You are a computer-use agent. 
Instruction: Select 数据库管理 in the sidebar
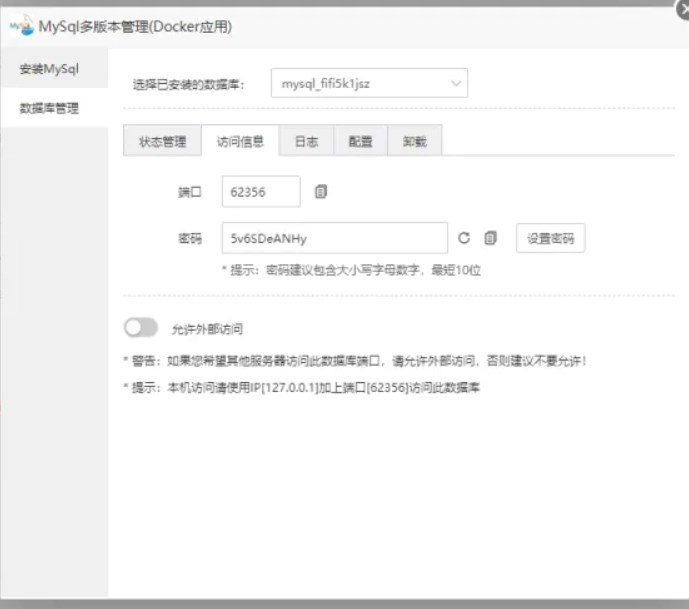(x=49, y=108)
